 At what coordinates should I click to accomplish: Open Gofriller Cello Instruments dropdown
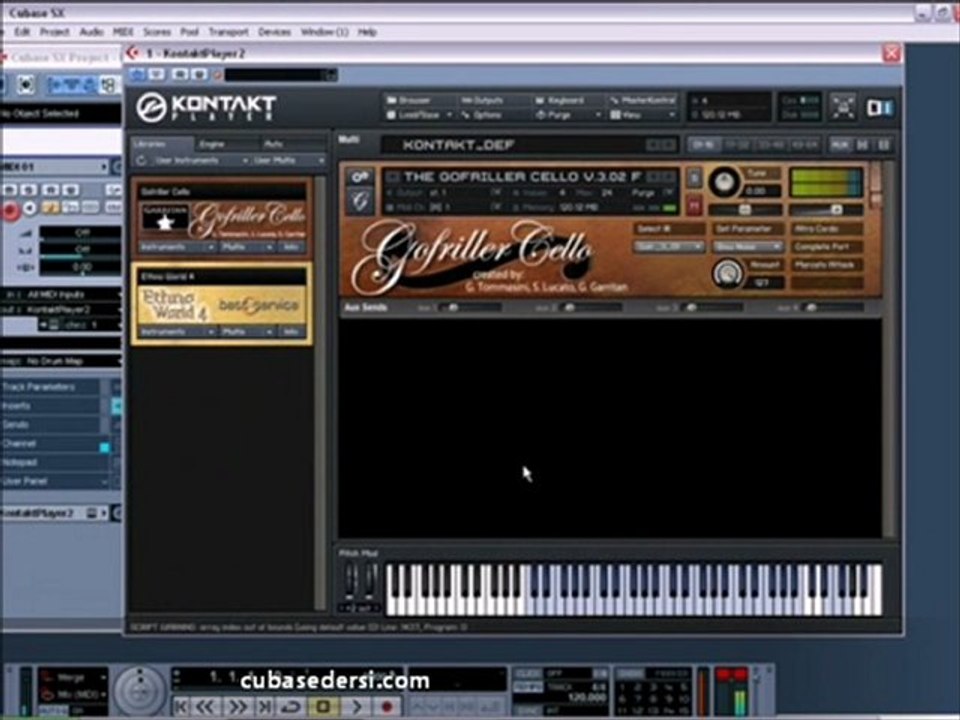click(178, 247)
